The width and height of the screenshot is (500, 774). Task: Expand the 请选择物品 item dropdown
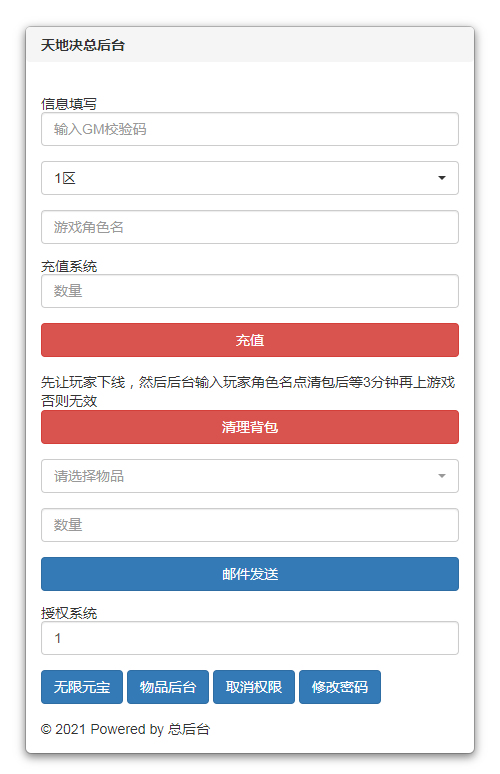click(x=250, y=476)
